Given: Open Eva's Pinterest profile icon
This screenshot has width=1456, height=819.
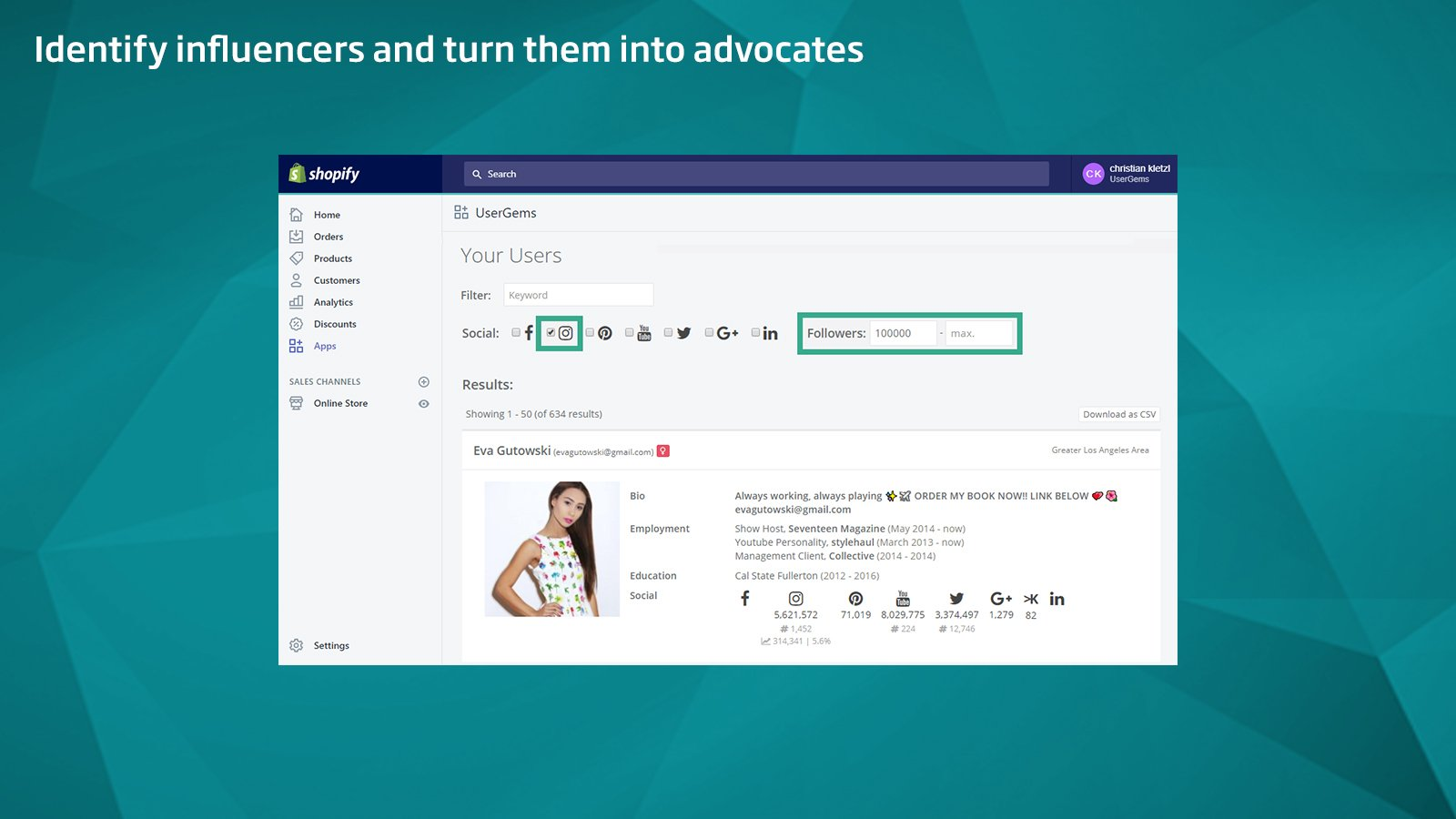Looking at the screenshot, I should tap(855, 598).
